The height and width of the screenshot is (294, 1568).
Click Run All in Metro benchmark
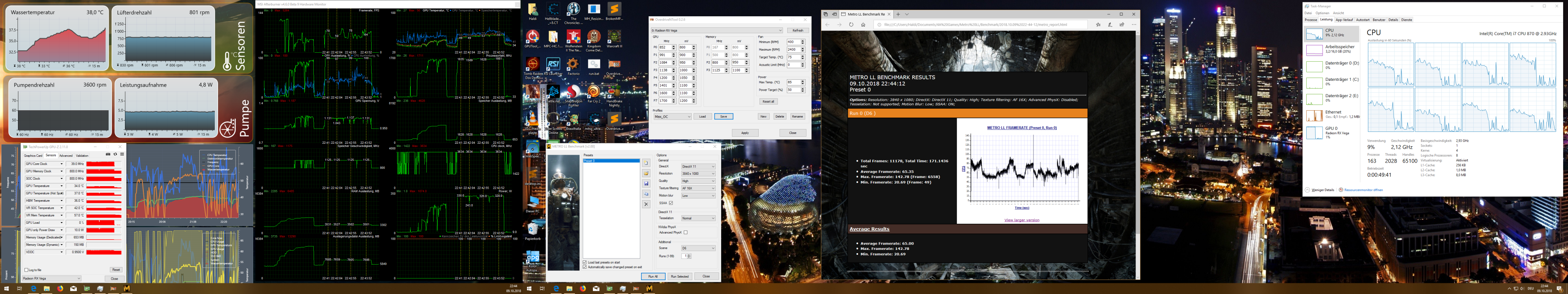point(653,276)
